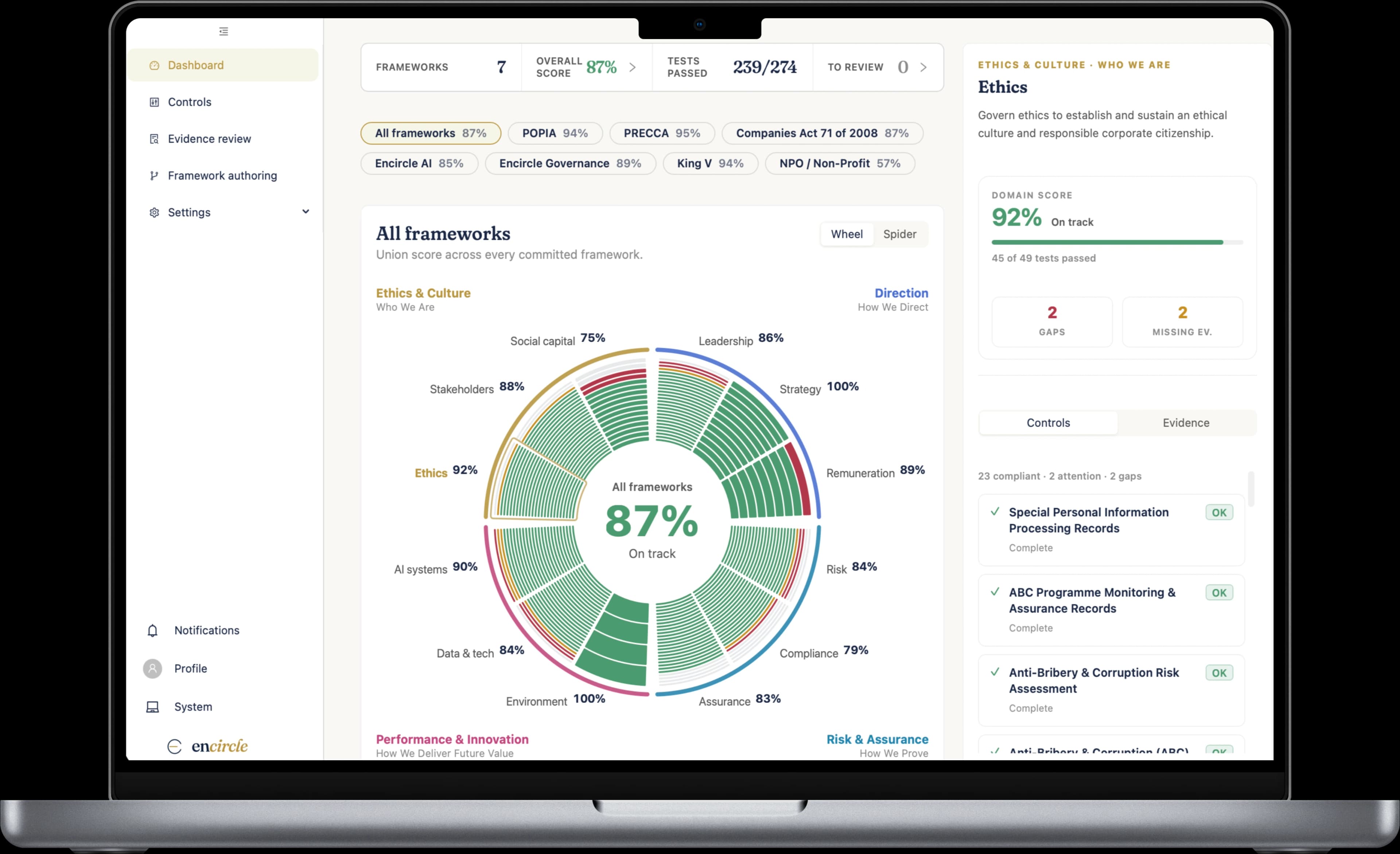Open the Dashboard page
This screenshot has width=1400, height=854.
point(223,65)
